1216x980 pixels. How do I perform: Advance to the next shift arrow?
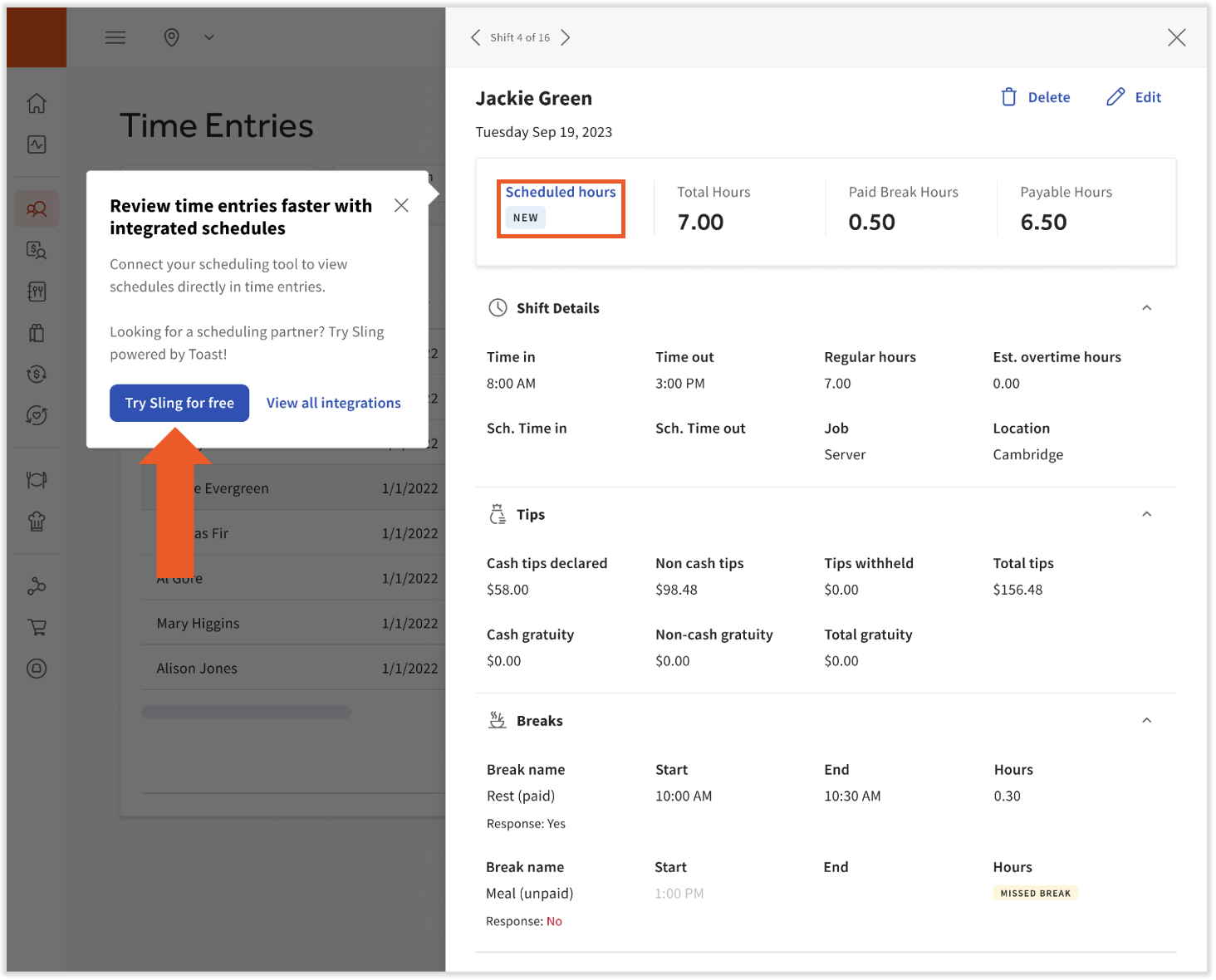[566, 37]
